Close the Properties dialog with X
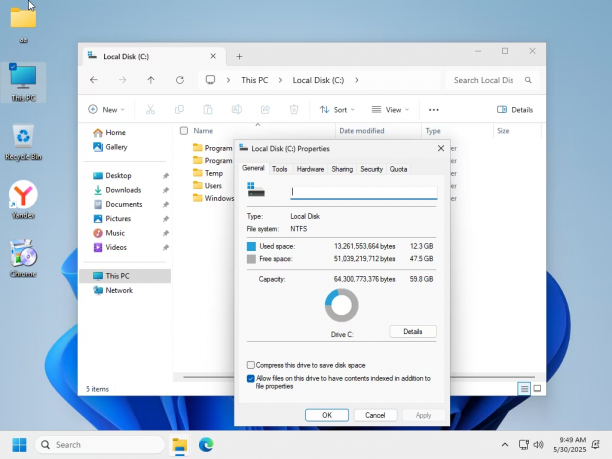Viewport: 612px width, 459px height. pyautogui.click(x=441, y=148)
